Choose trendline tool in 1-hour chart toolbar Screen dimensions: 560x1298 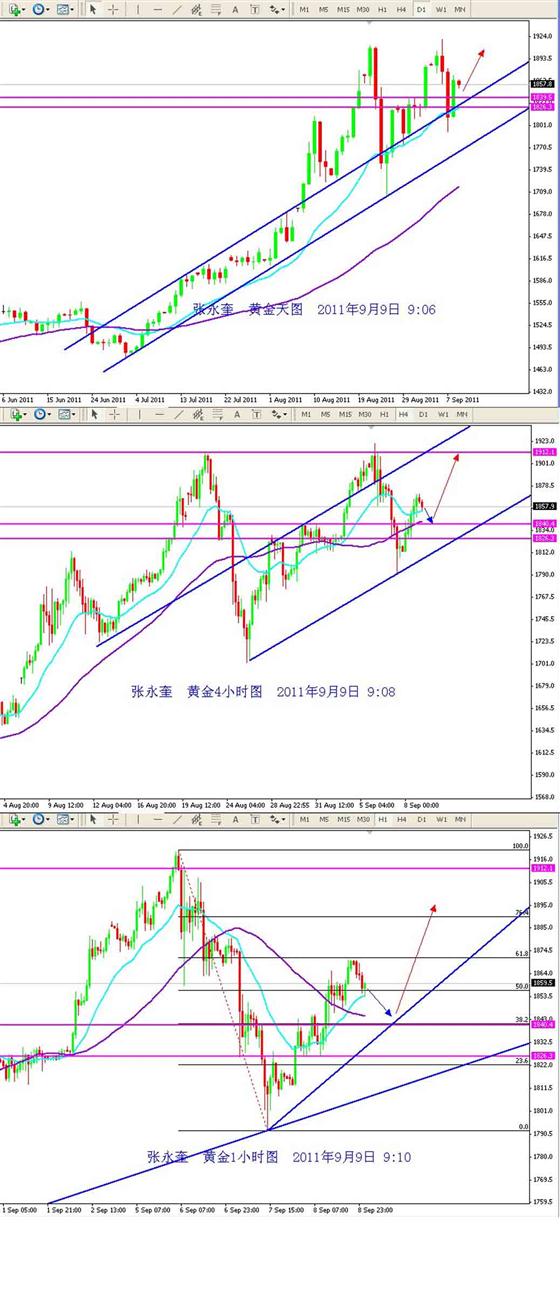tap(178, 819)
